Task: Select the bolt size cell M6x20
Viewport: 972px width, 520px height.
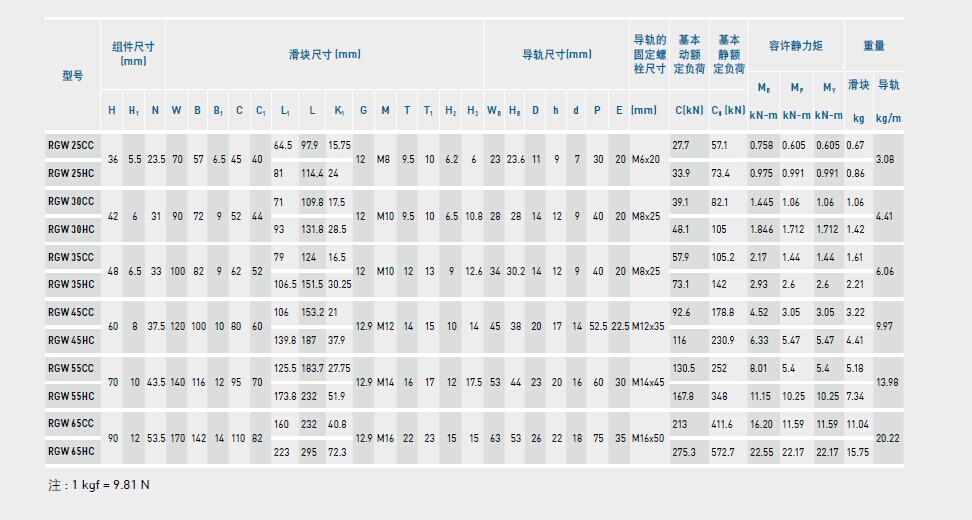Action: (645, 159)
